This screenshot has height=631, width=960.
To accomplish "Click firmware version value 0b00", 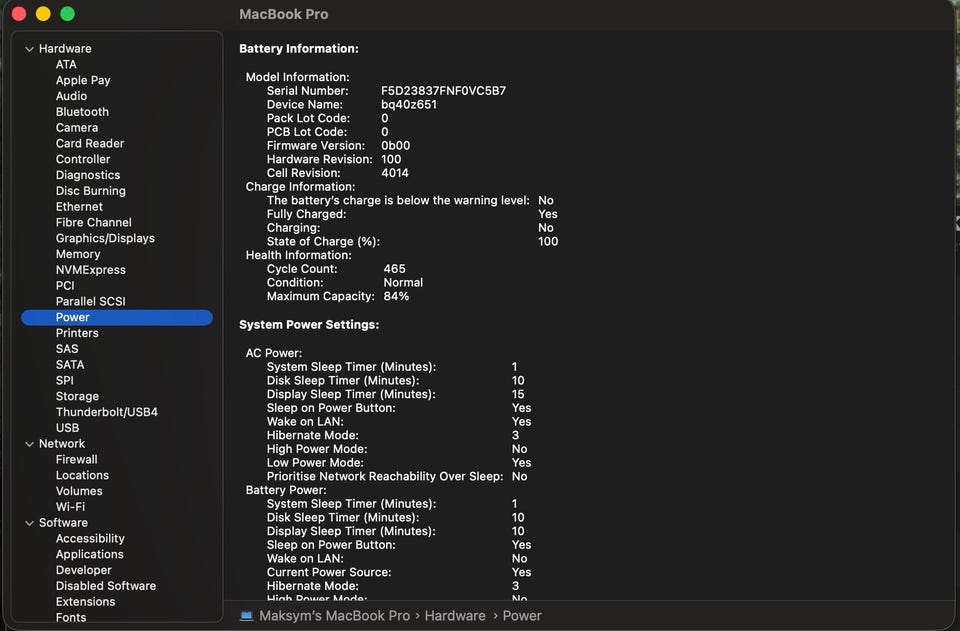I will tap(396, 146).
